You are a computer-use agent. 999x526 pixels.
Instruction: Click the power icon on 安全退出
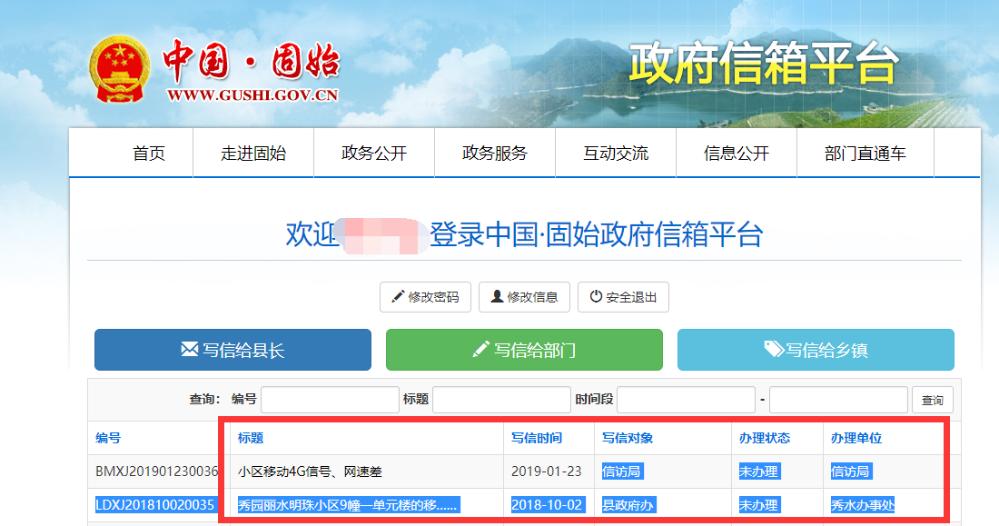pos(596,297)
